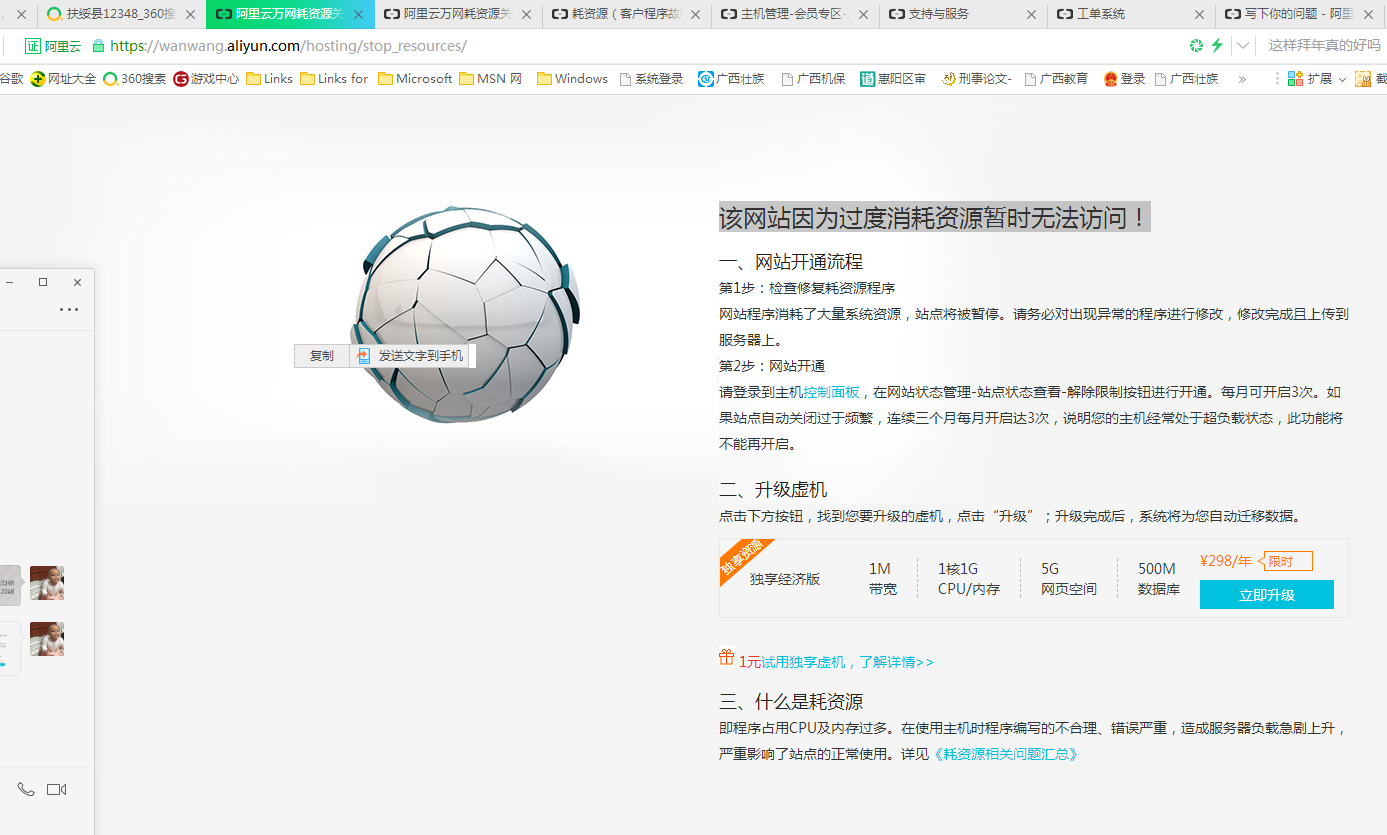Click the 控制面板 link in step 2
The image size is (1387, 835).
point(832,392)
